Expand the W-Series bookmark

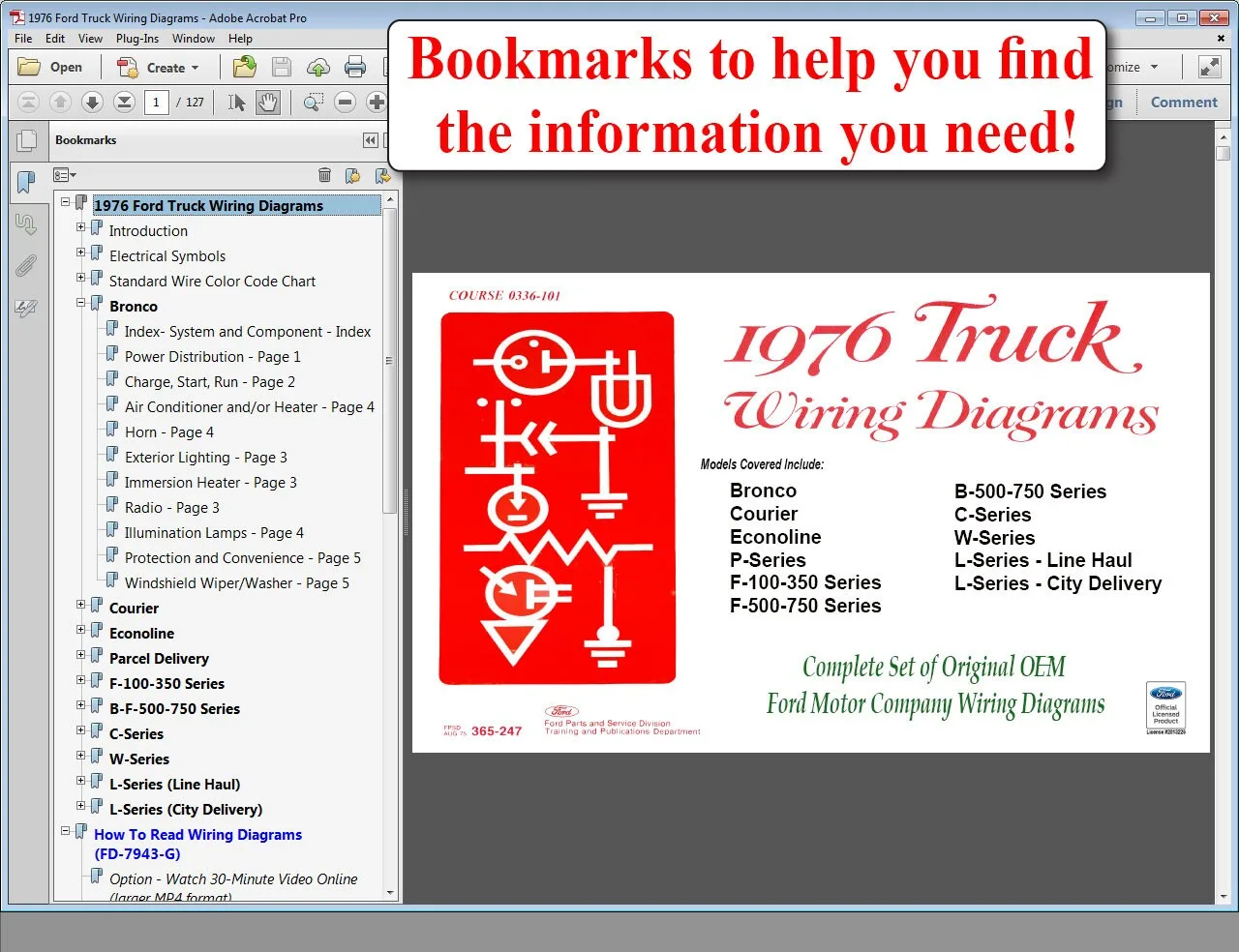tap(81, 756)
